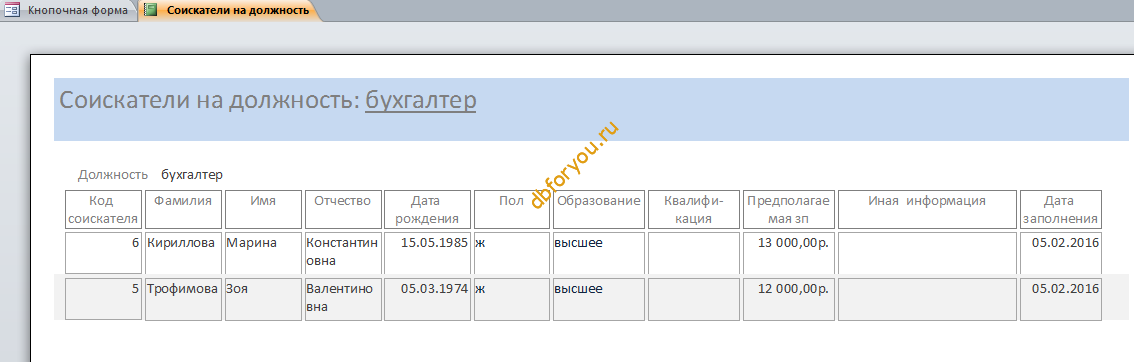Click the Дата рождения column header
This screenshot has width=1134, height=362.
tap(427, 210)
